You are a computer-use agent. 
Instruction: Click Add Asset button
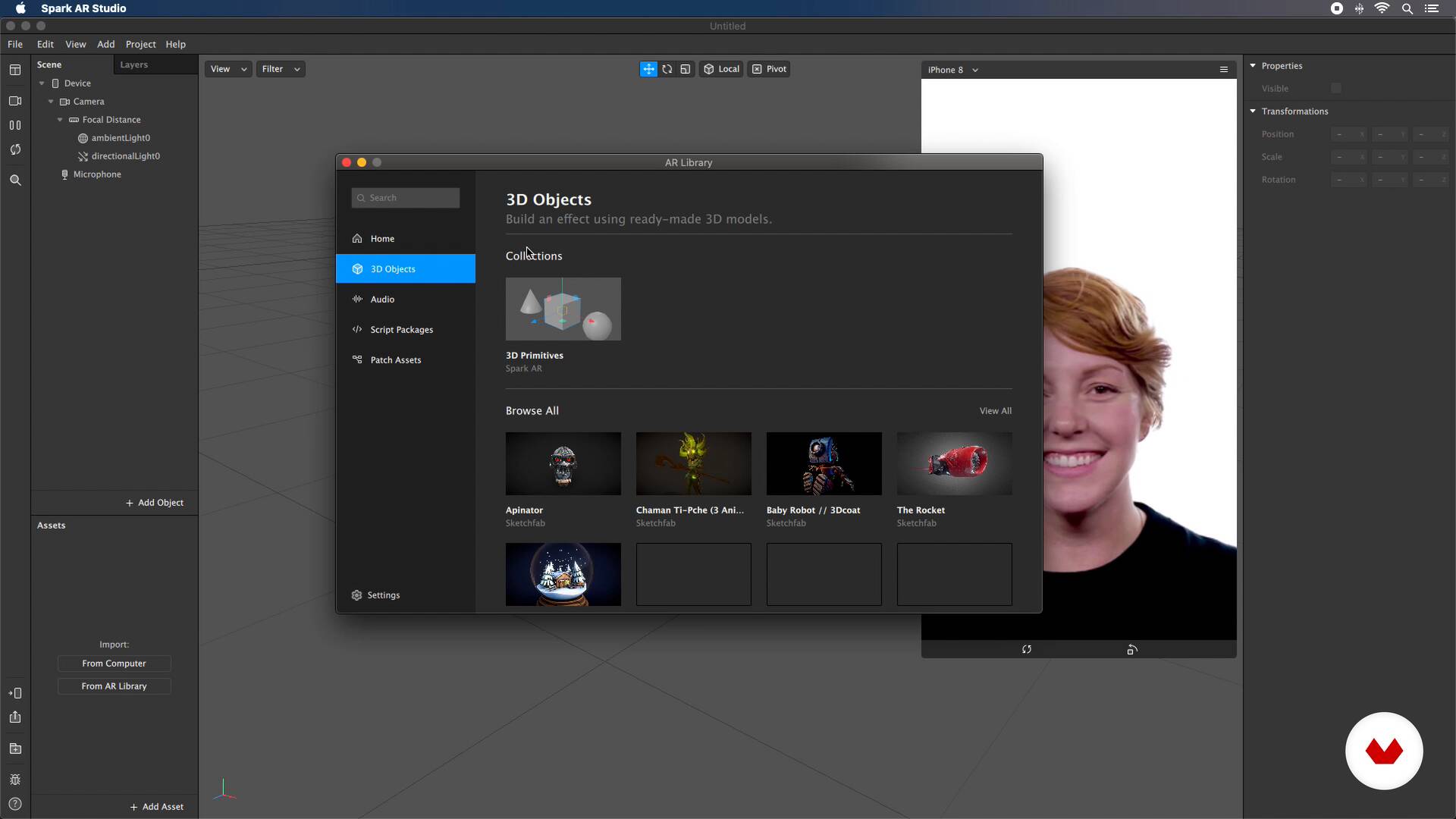click(157, 807)
